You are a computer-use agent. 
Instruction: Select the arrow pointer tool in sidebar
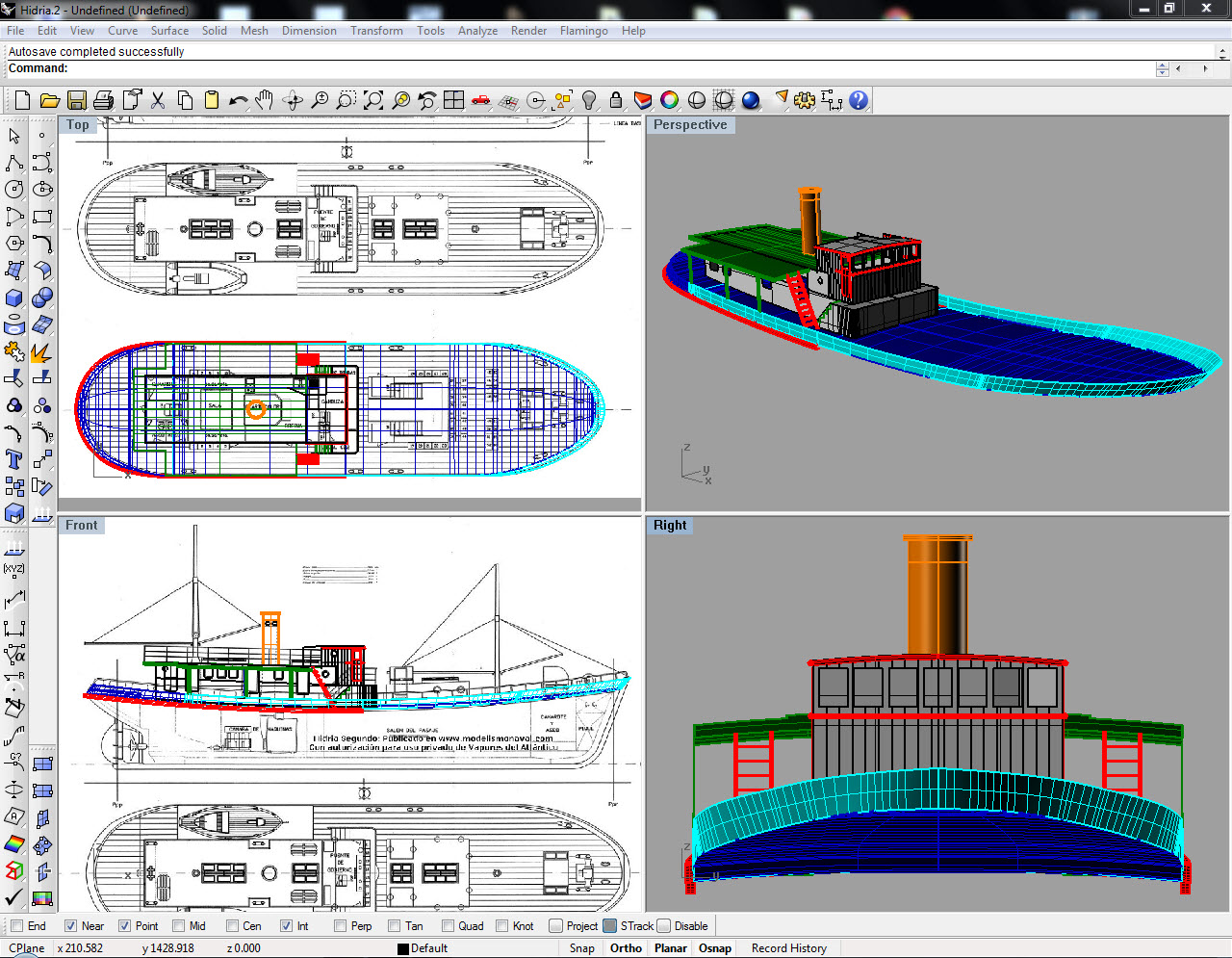[x=14, y=136]
